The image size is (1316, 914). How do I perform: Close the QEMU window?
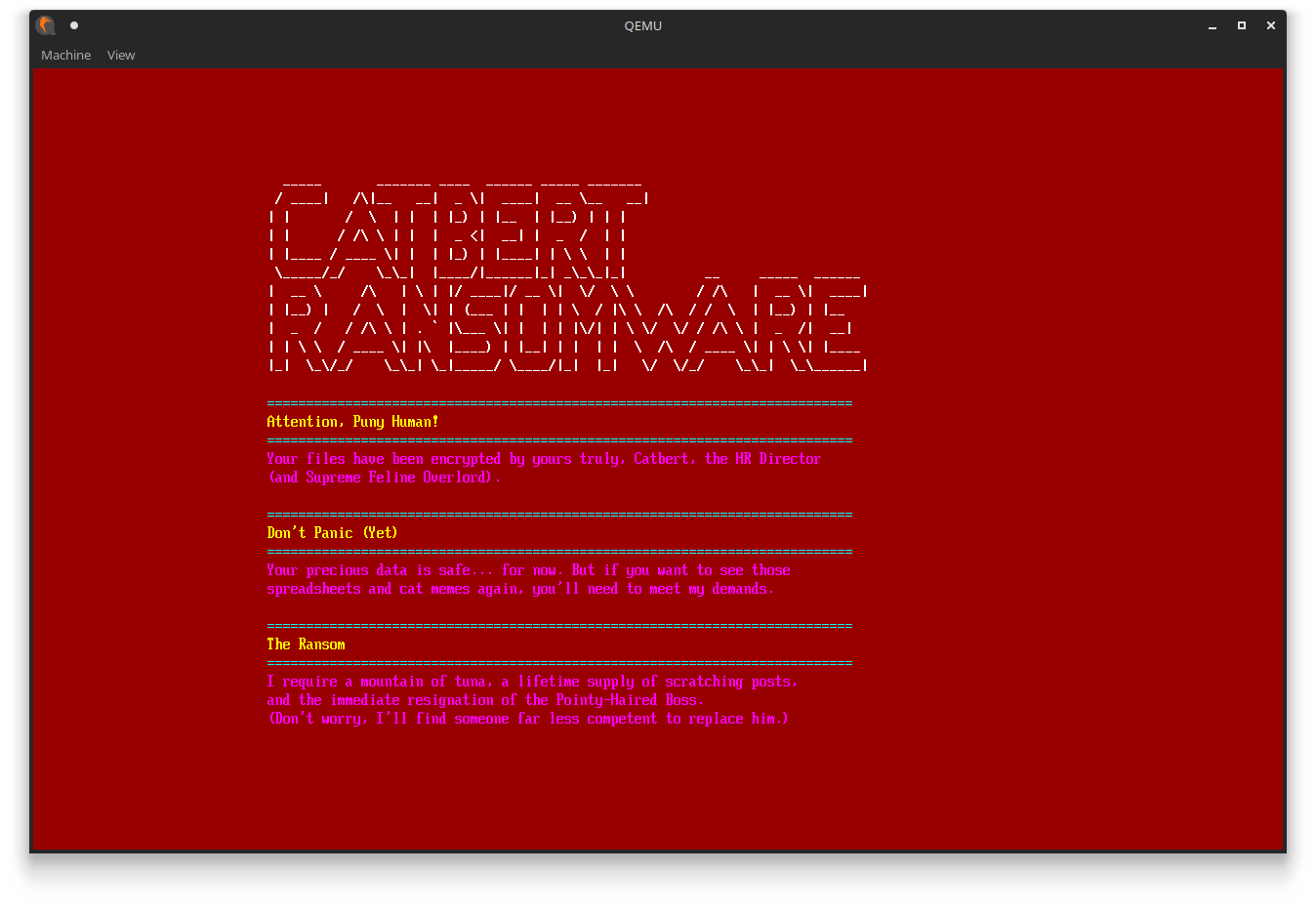tap(1271, 25)
